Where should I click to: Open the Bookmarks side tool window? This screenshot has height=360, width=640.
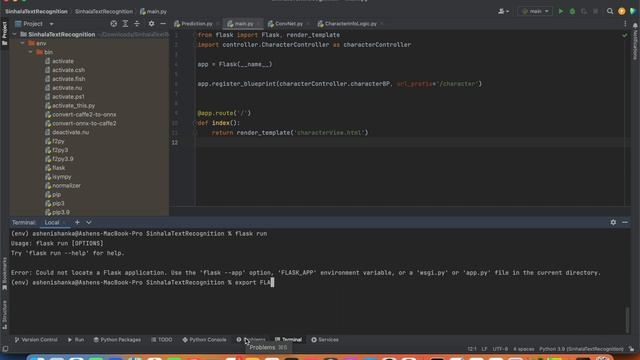point(4,273)
